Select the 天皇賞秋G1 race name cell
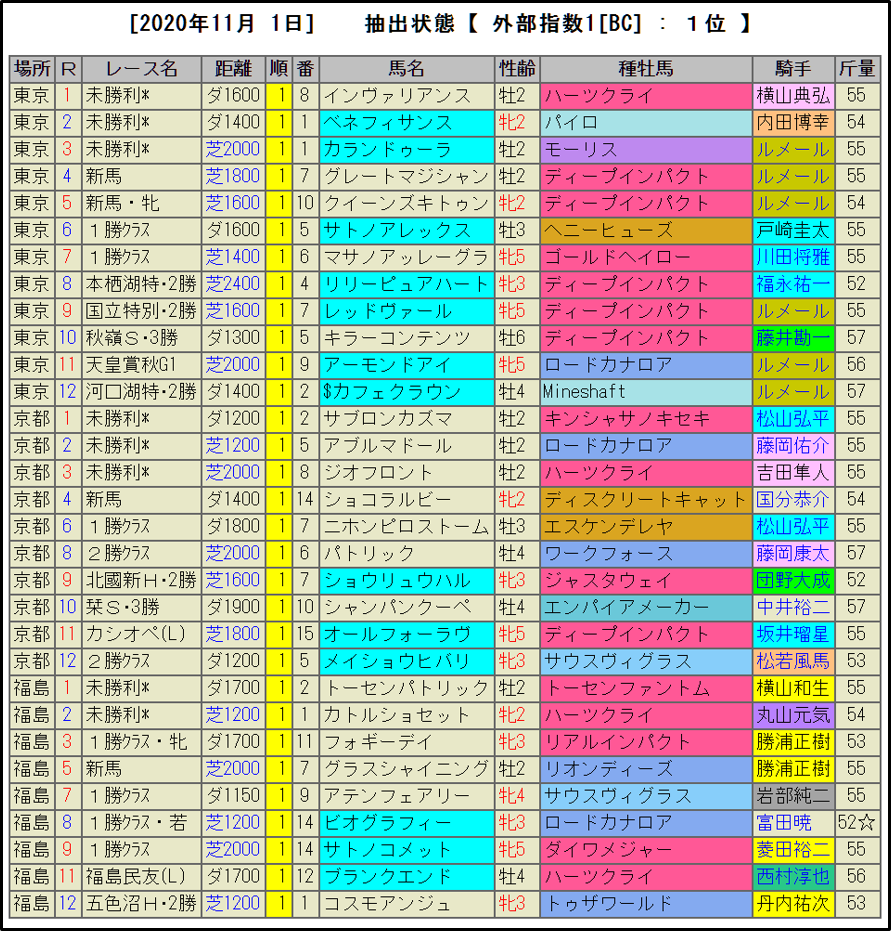 (141, 365)
